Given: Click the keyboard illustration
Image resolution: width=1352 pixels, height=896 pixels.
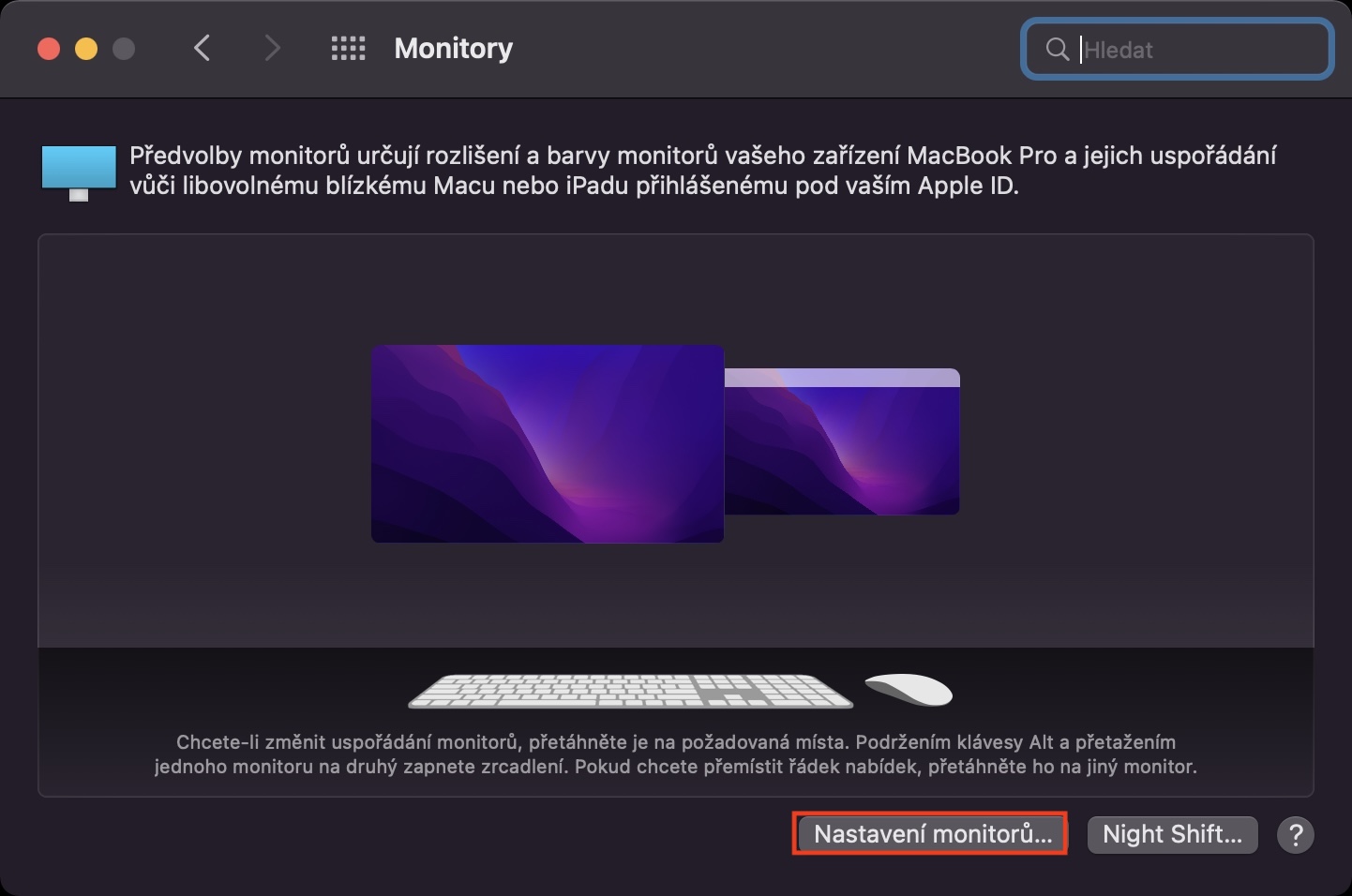Looking at the screenshot, I should point(630,691).
